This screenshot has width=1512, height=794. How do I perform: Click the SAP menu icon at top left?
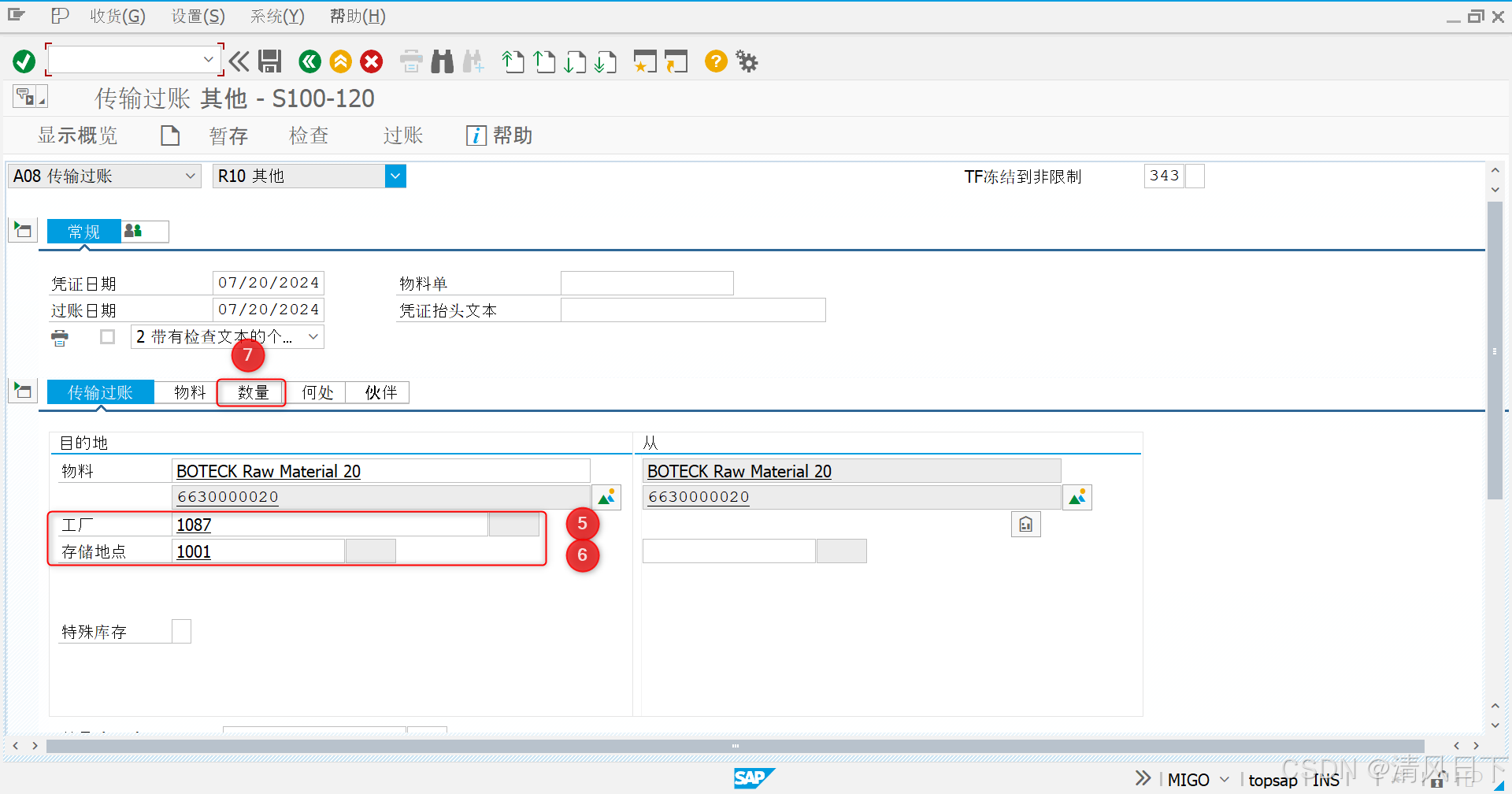click(17, 16)
